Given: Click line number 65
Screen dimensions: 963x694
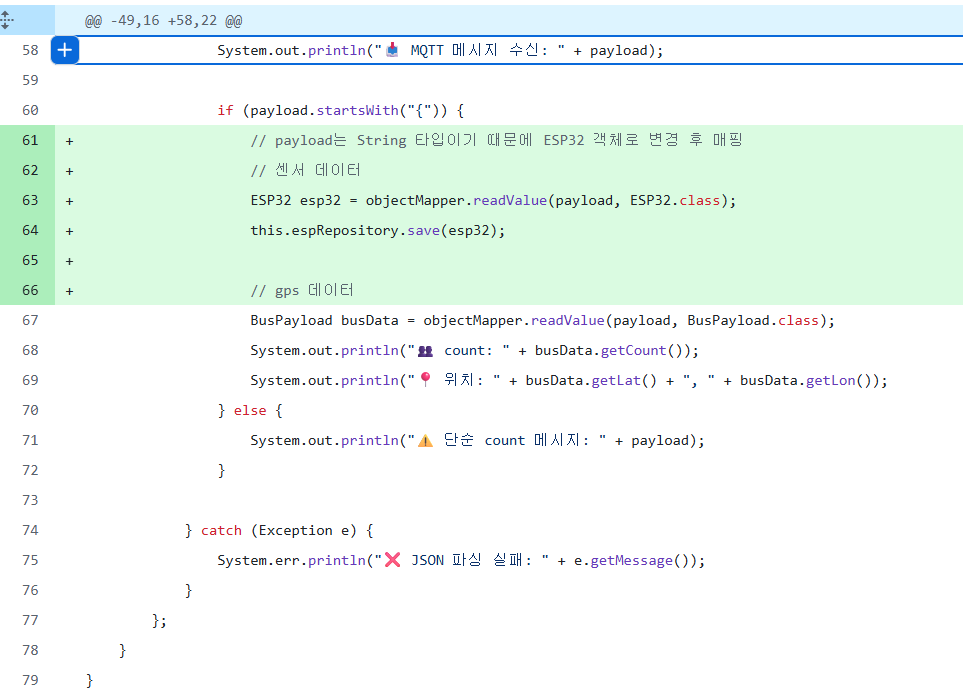Looking at the screenshot, I should pyautogui.click(x=30, y=260).
